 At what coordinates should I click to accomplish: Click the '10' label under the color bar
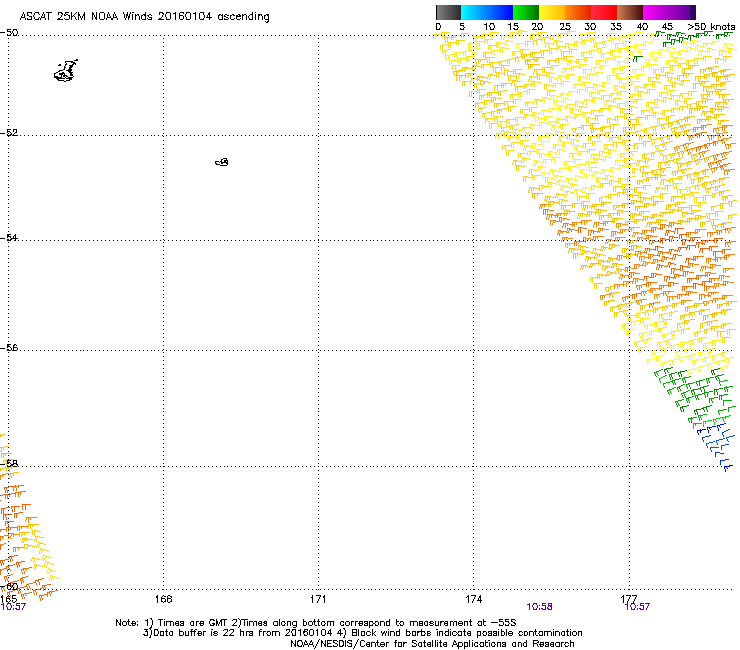coord(489,27)
